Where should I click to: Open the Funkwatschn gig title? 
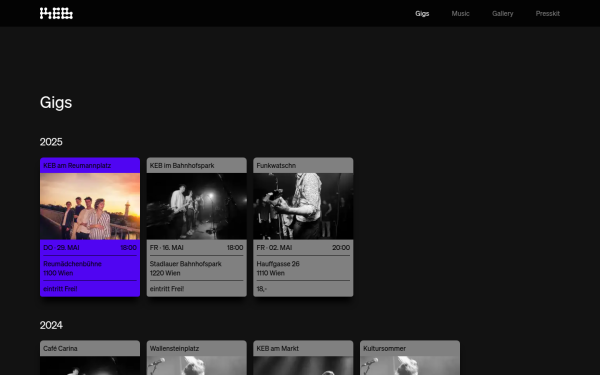(x=276, y=166)
